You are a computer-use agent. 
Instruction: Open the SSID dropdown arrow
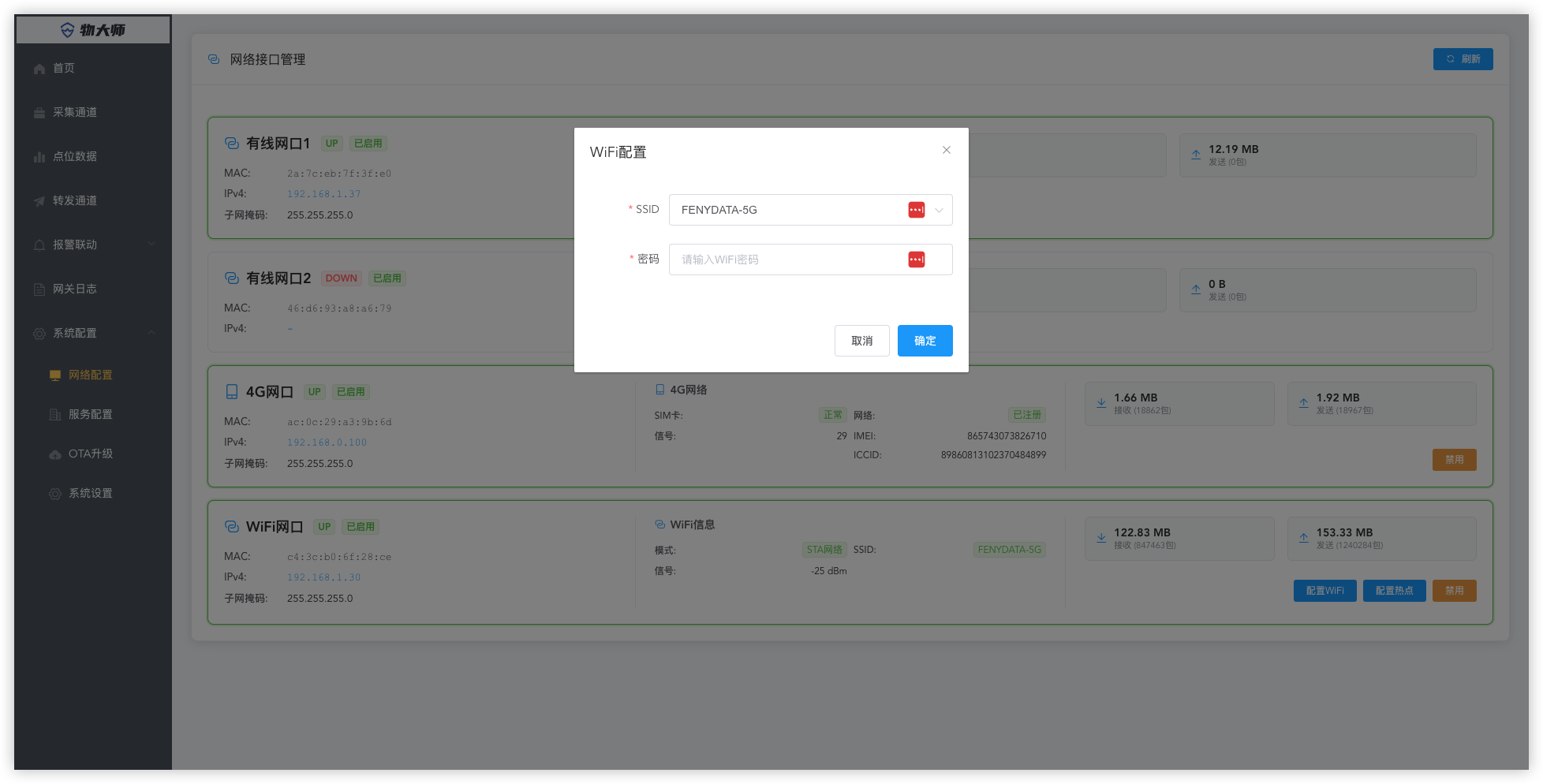[x=939, y=210]
